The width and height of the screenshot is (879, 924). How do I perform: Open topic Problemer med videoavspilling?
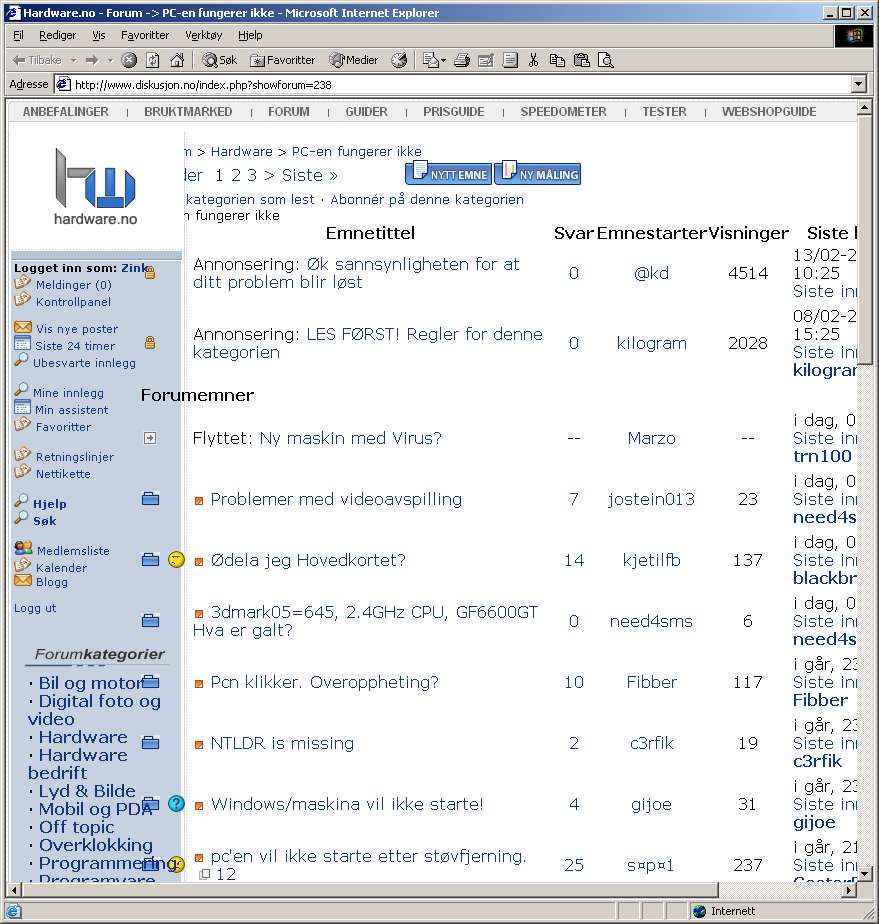pyautogui.click(x=336, y=499)
